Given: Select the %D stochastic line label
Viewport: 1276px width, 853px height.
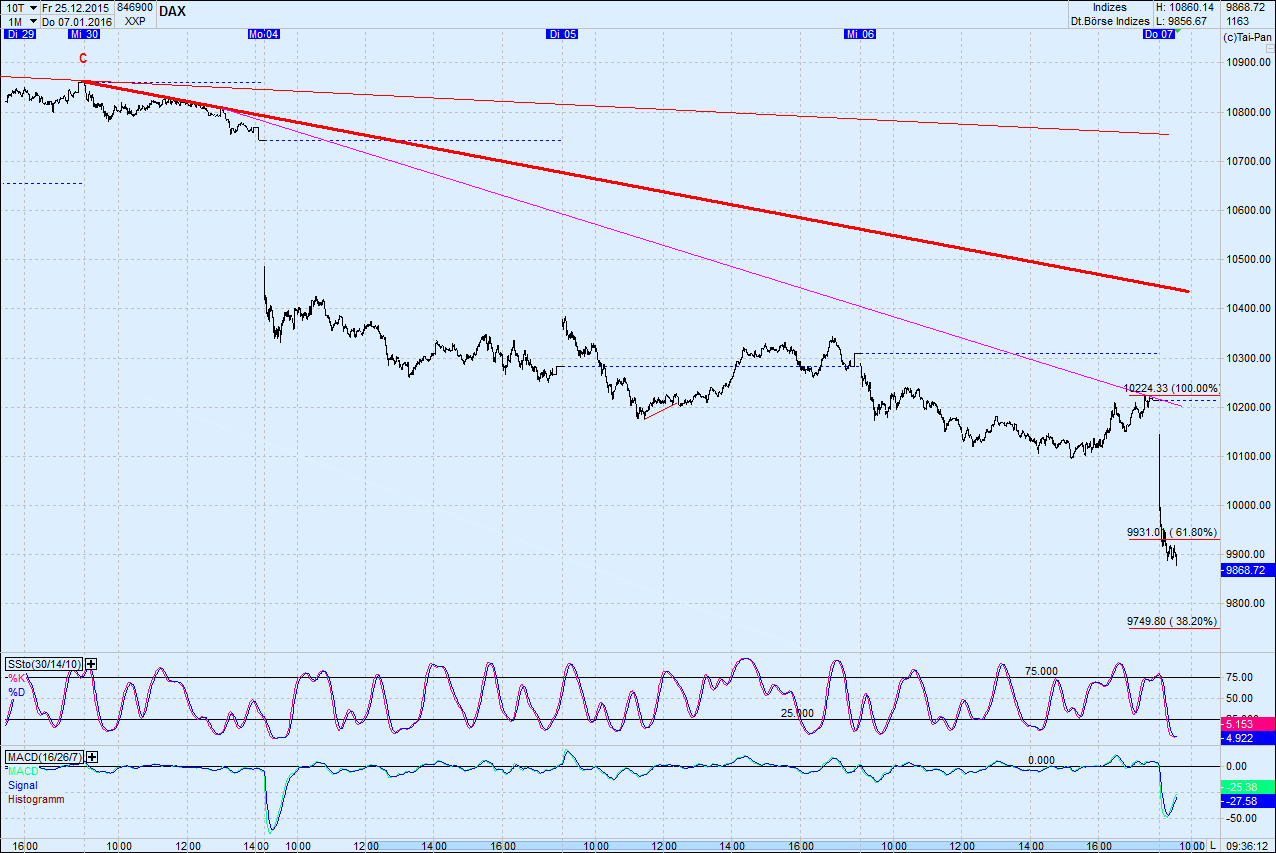Looking at the screenshot, I should pos(16,690).
